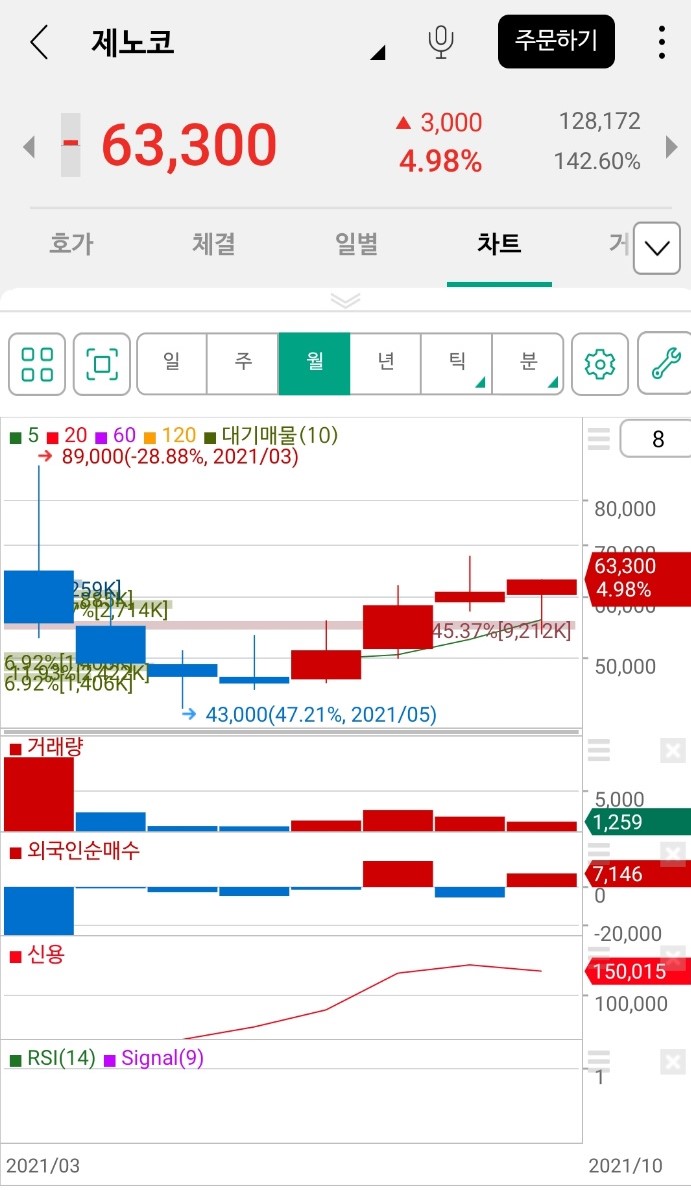Tap the volume value tag 1,259
The image size is (691, 1190).
pos(636,822)
